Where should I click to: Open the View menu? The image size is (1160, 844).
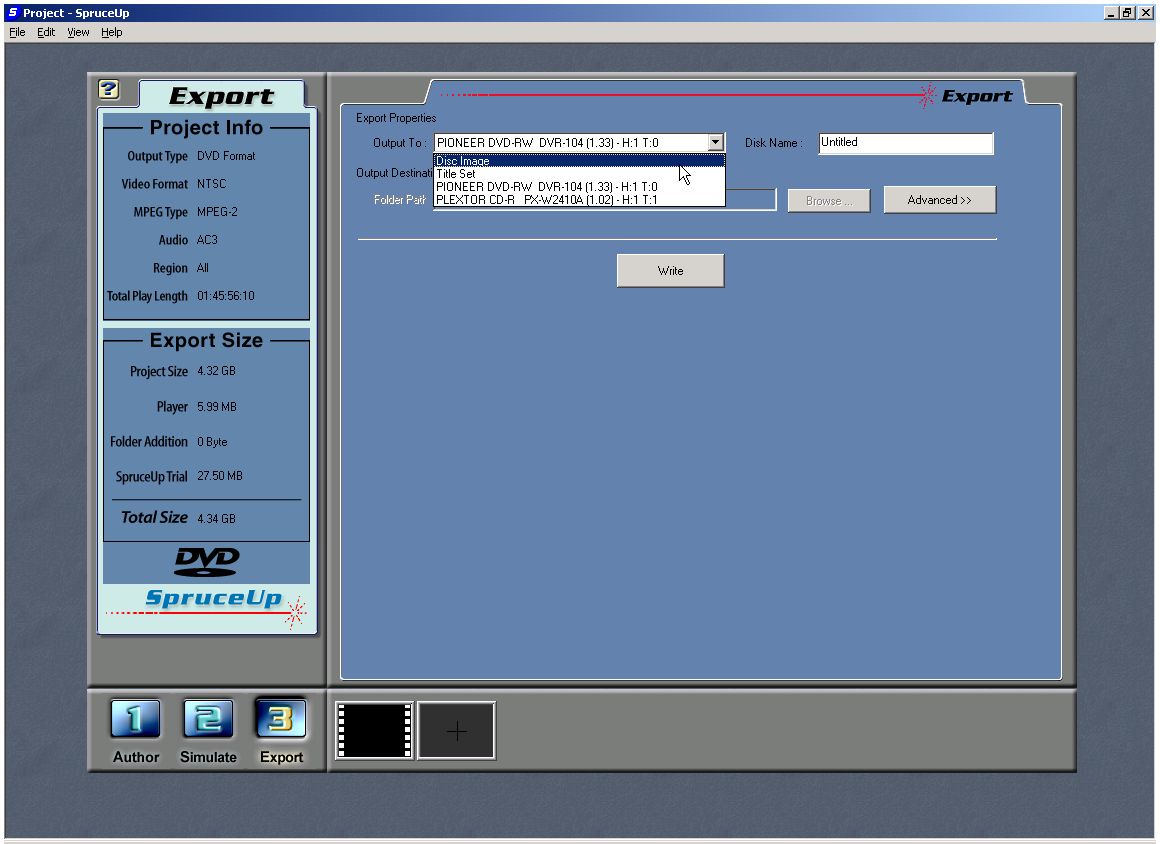click(x=78, y=33)
